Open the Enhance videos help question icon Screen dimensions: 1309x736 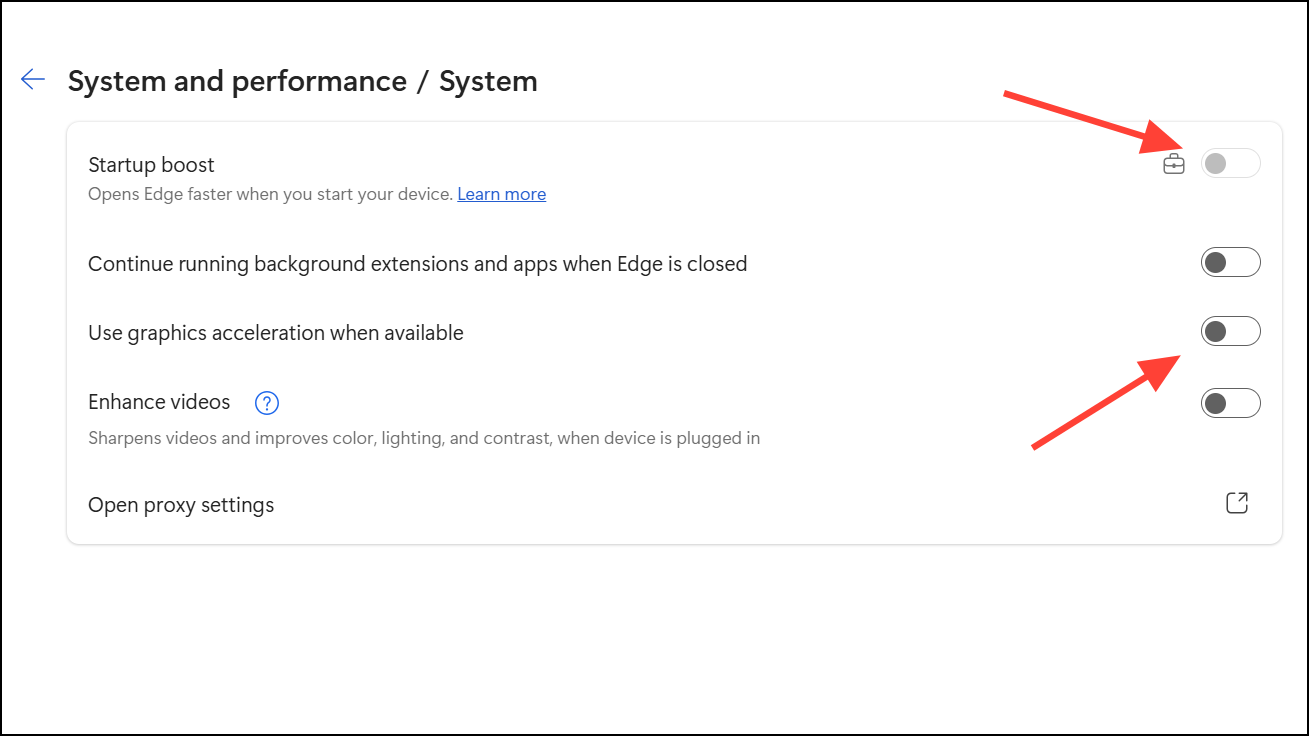point(267,403)
